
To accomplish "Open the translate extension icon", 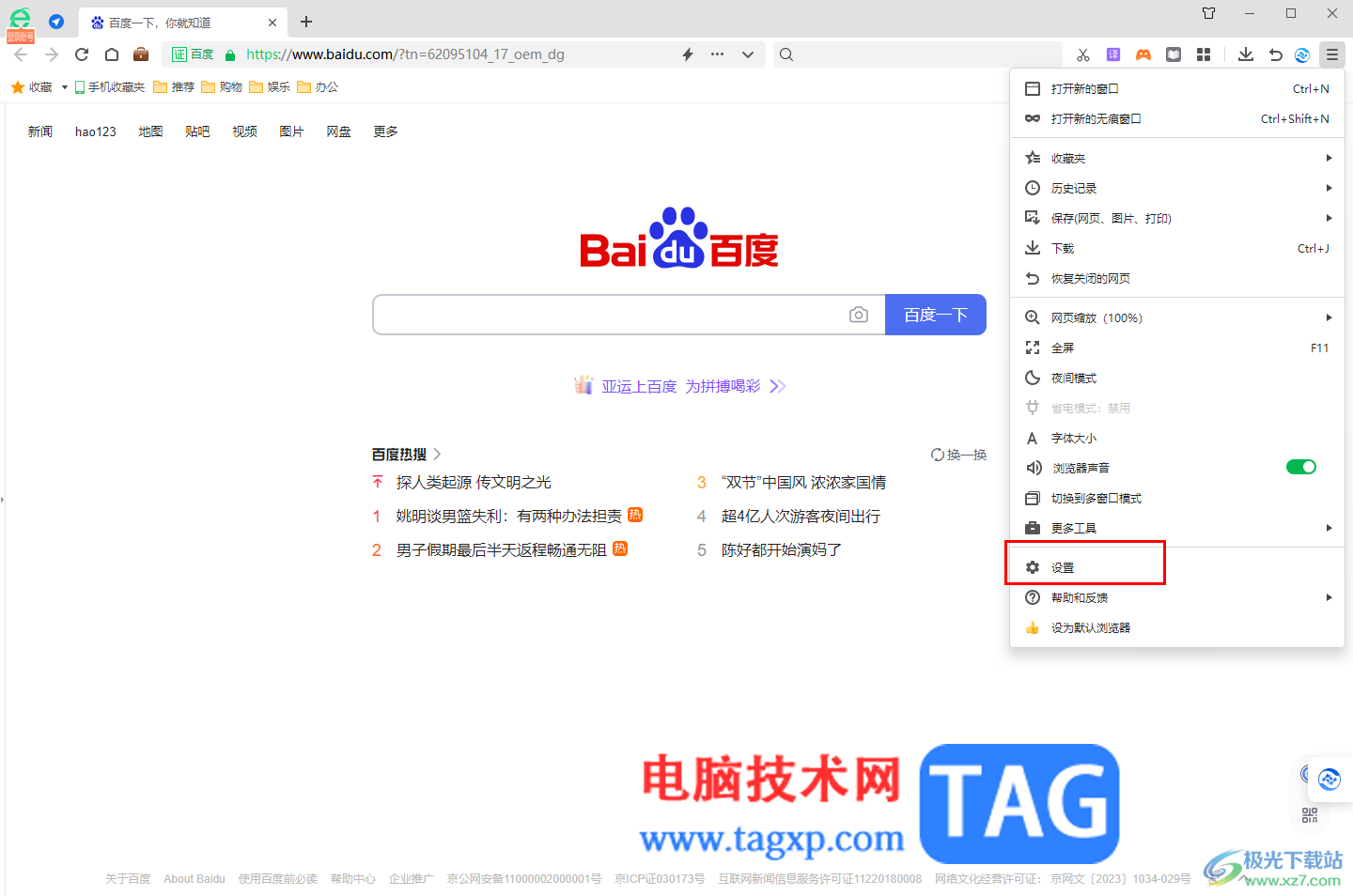I will [x=1113, y=54].
